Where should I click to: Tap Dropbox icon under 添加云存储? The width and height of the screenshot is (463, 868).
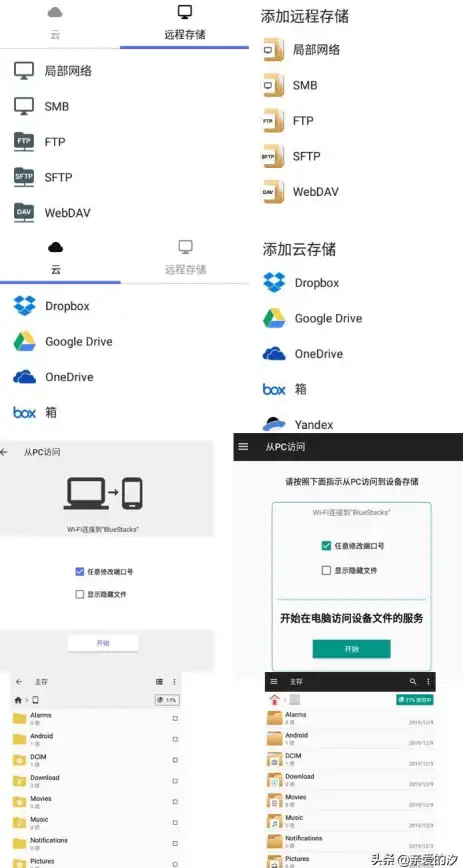tap(274, 282)
